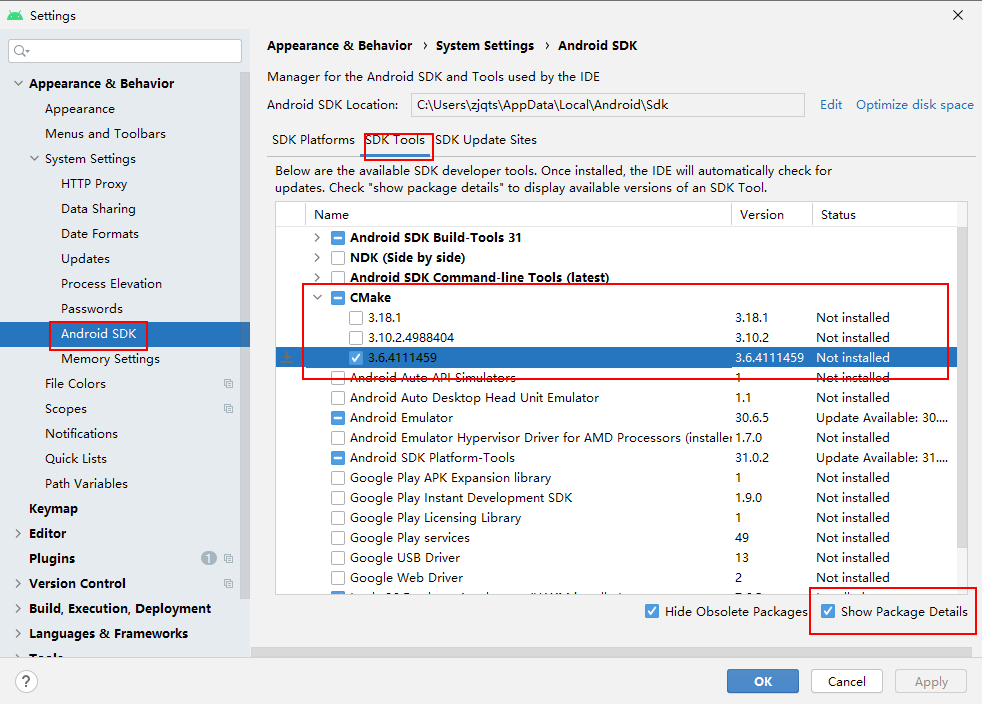Expand the Languages & Frameworks section
Screen dimensions: 982x704
[18, 633]
